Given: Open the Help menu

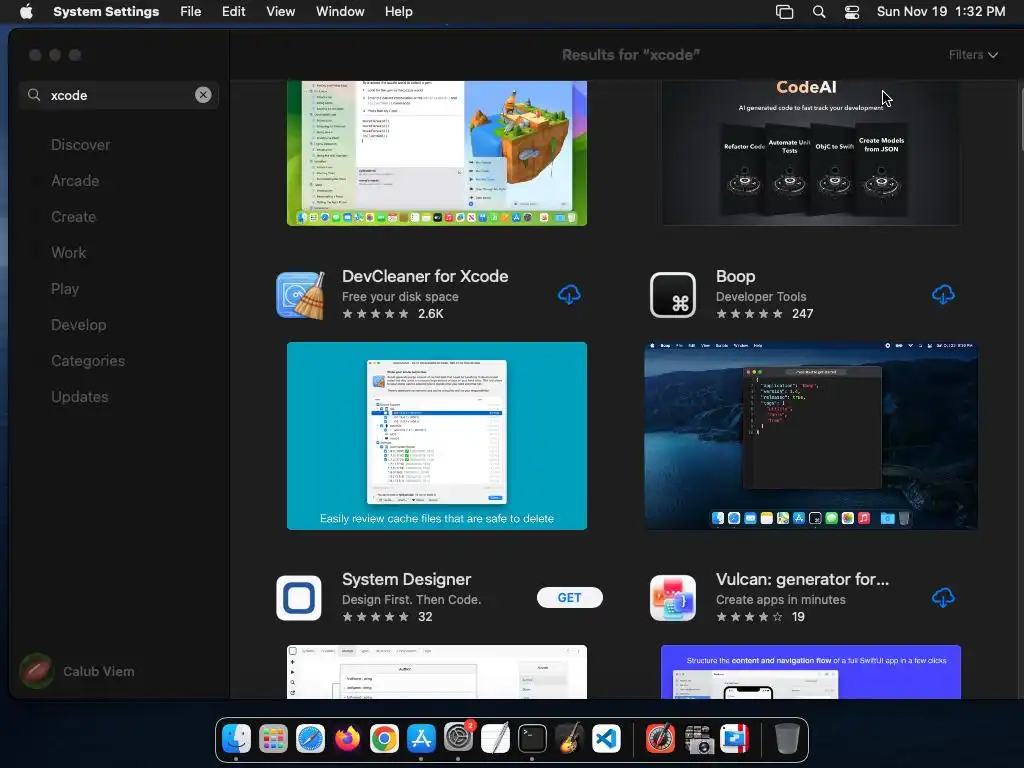Looking at the screenshot, I should tap(398, 12).
